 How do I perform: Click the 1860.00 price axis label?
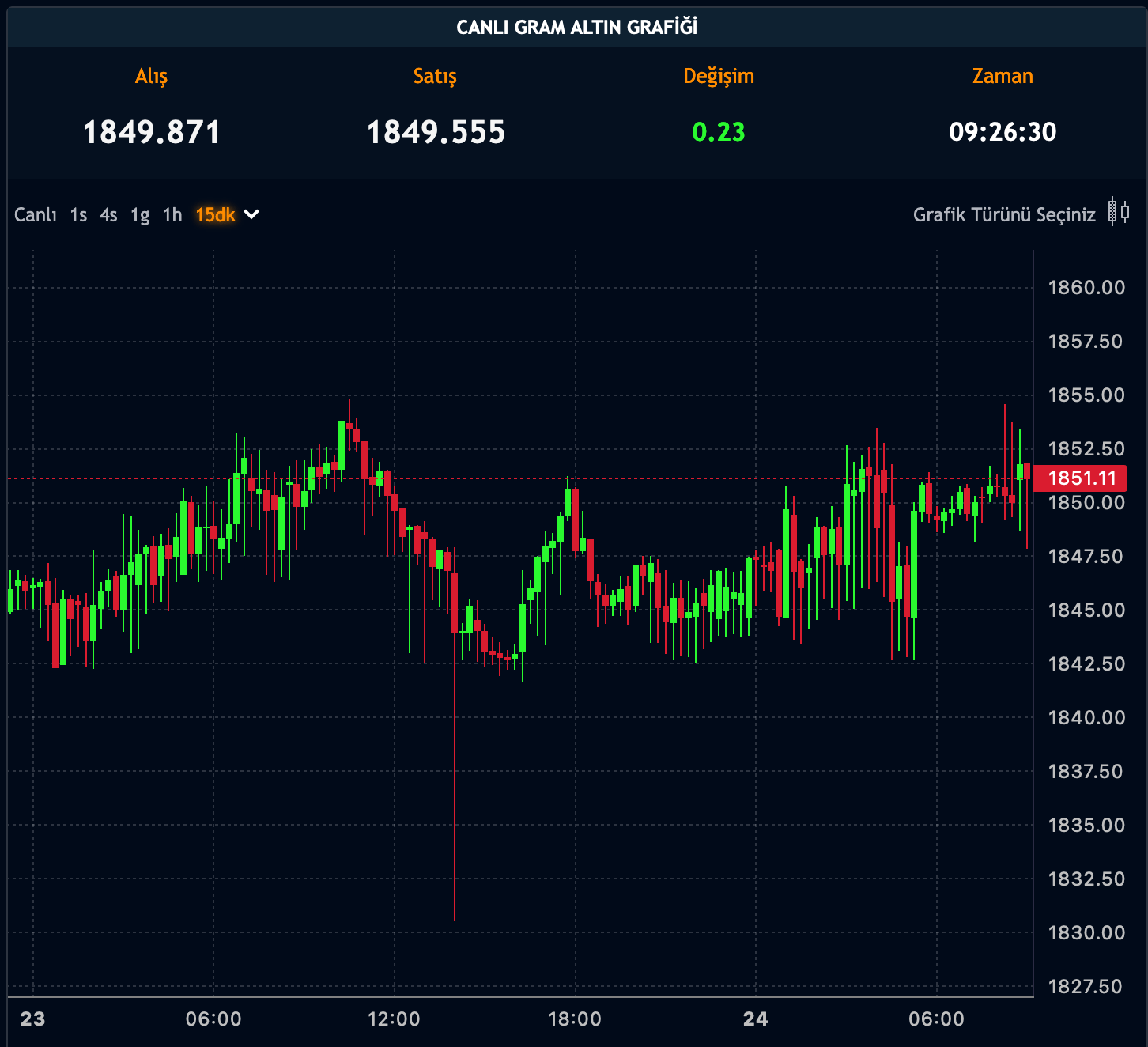(1086, 287)
